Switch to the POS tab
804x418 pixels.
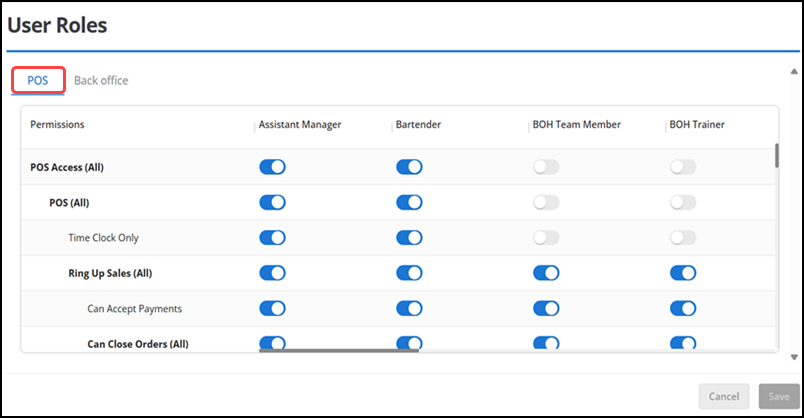pos(38,80)
